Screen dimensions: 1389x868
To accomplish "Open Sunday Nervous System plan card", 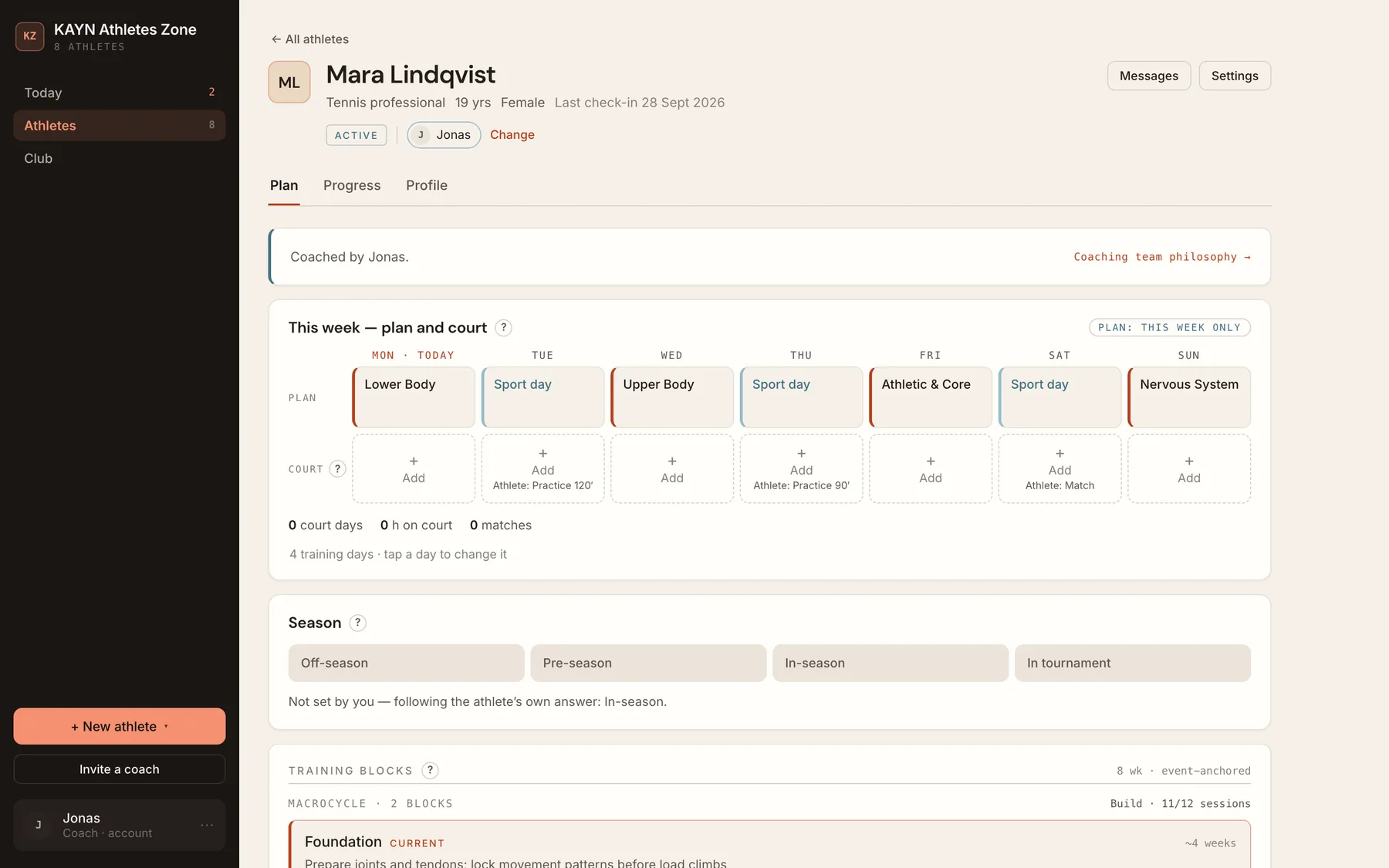I will click(1189, 397).
